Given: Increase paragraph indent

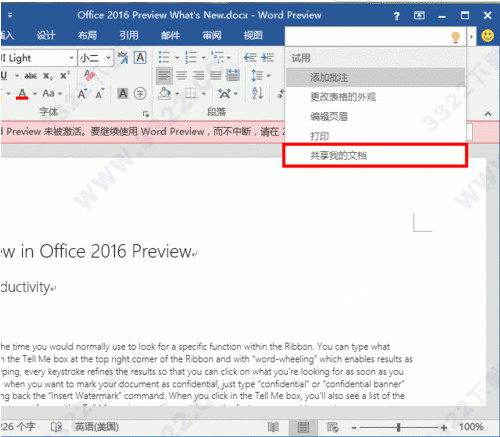Looking at the screenshot, I should pos(267,57).
